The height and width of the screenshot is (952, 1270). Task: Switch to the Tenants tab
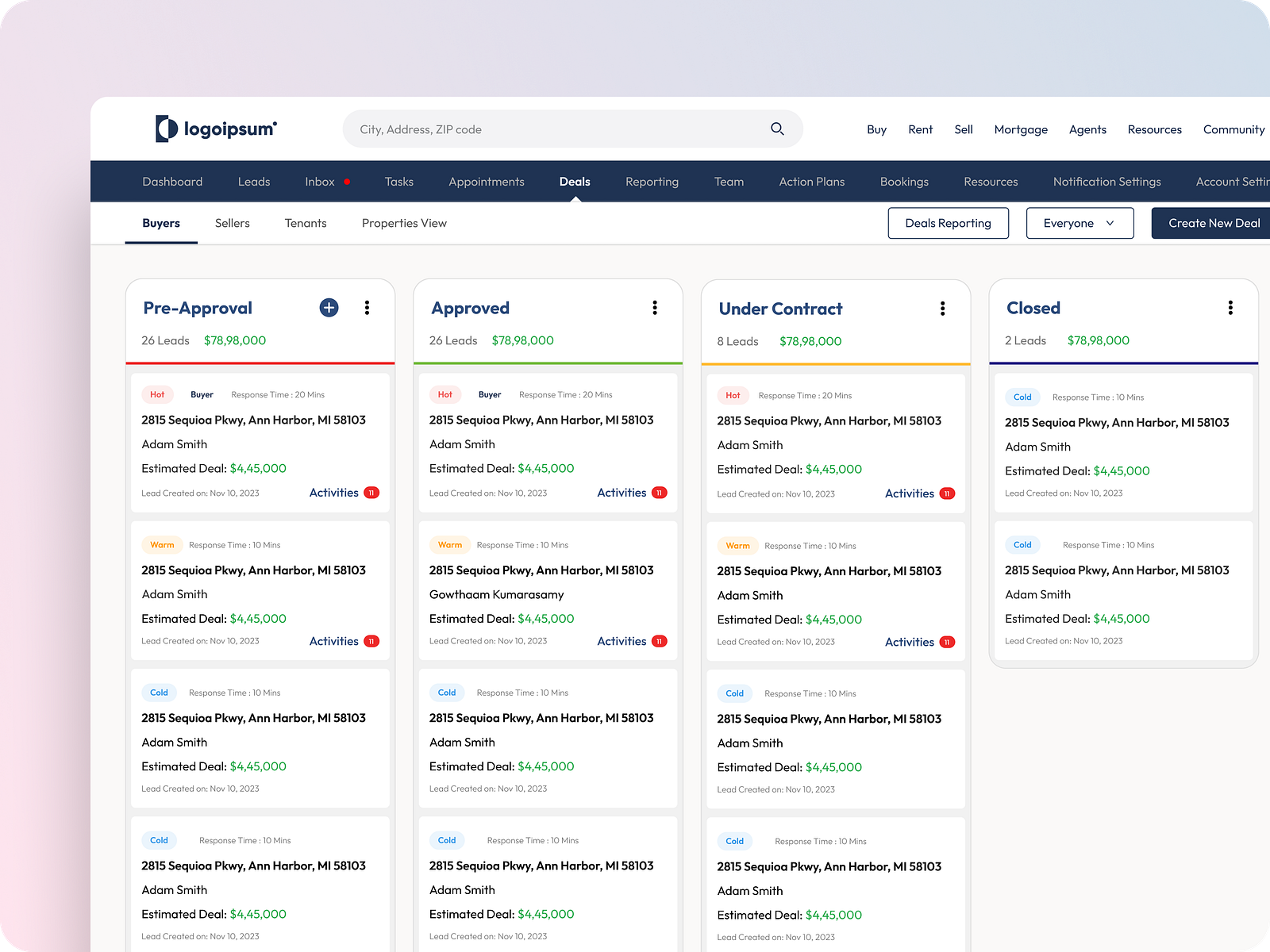point(305,223)
